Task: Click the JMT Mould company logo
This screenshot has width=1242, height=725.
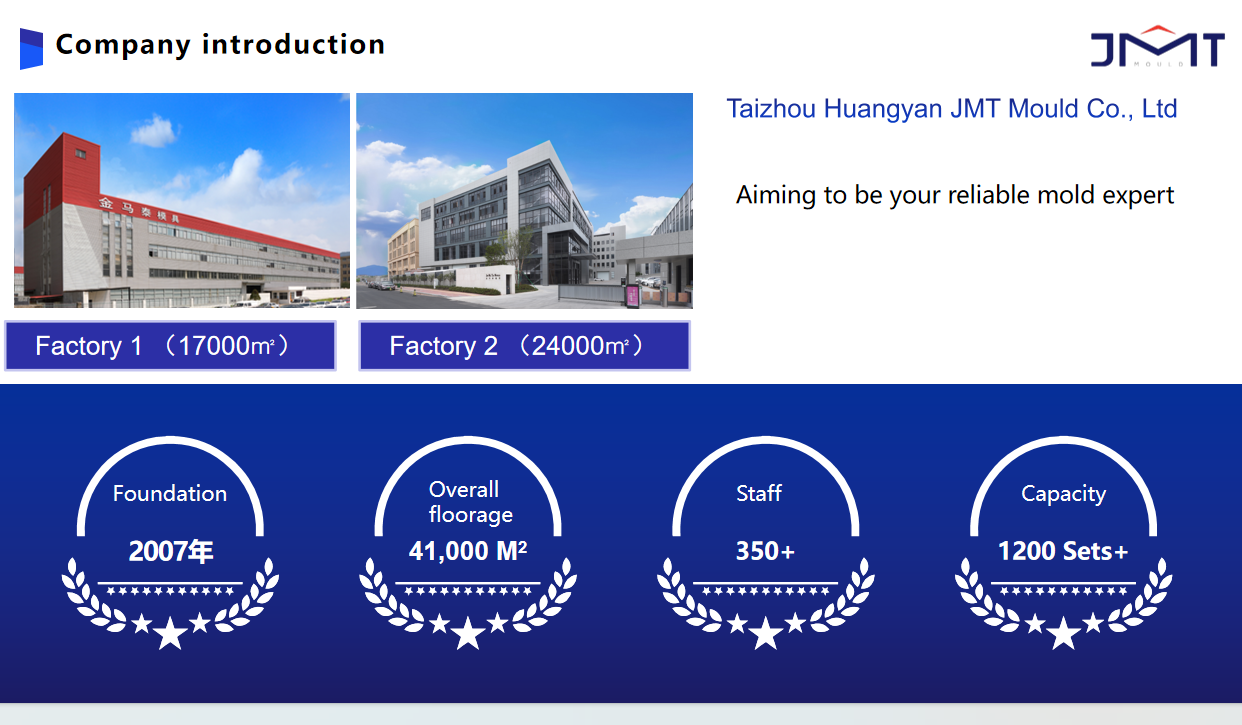Action: (1157, 45)
